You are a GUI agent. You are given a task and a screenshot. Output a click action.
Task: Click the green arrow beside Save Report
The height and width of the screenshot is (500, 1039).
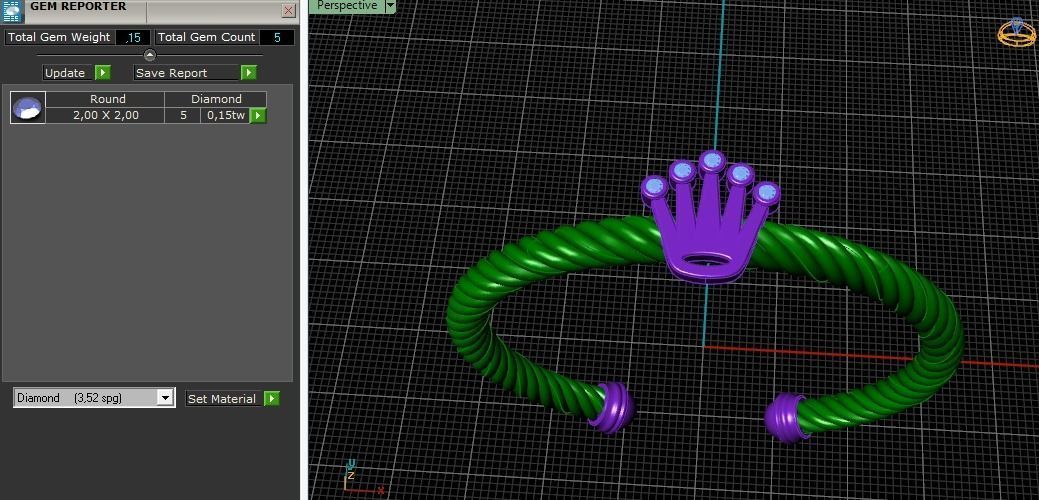pyautogui.click(x=248, y=73)
